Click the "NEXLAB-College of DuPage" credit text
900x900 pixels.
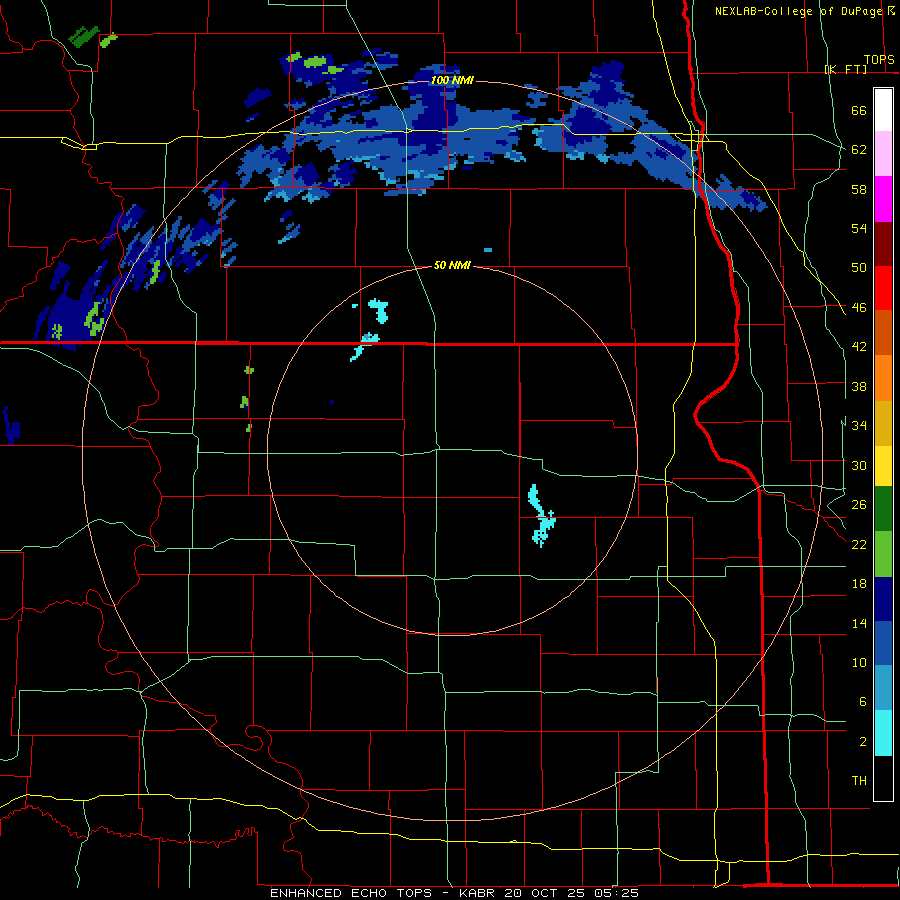pos(798,11)
